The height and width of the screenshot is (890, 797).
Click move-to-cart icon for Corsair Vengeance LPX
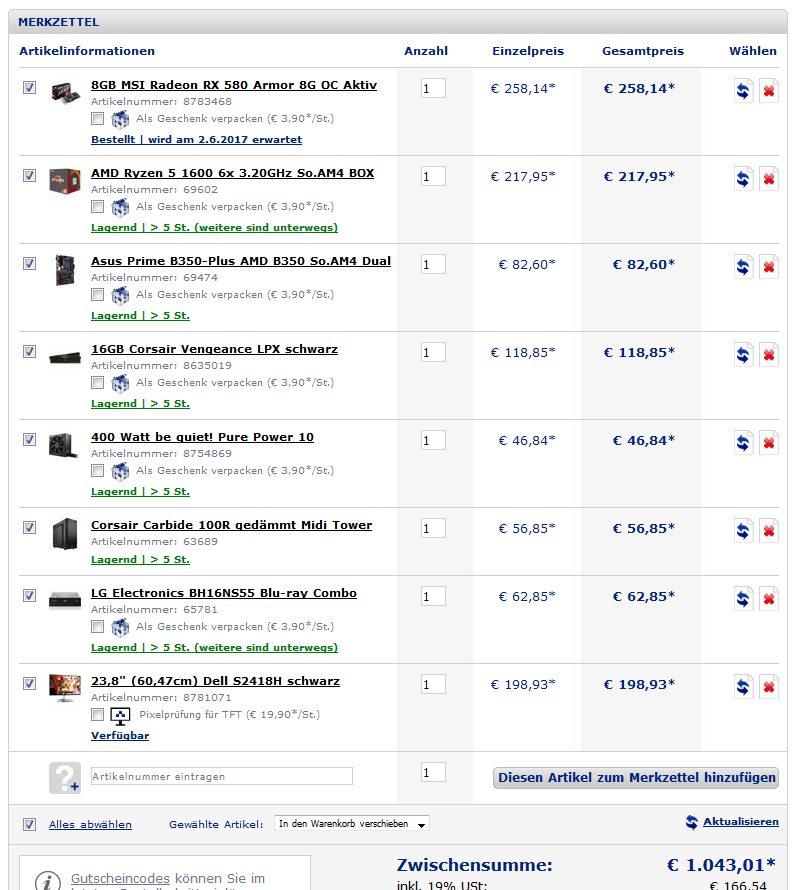[x=743, y=355]
